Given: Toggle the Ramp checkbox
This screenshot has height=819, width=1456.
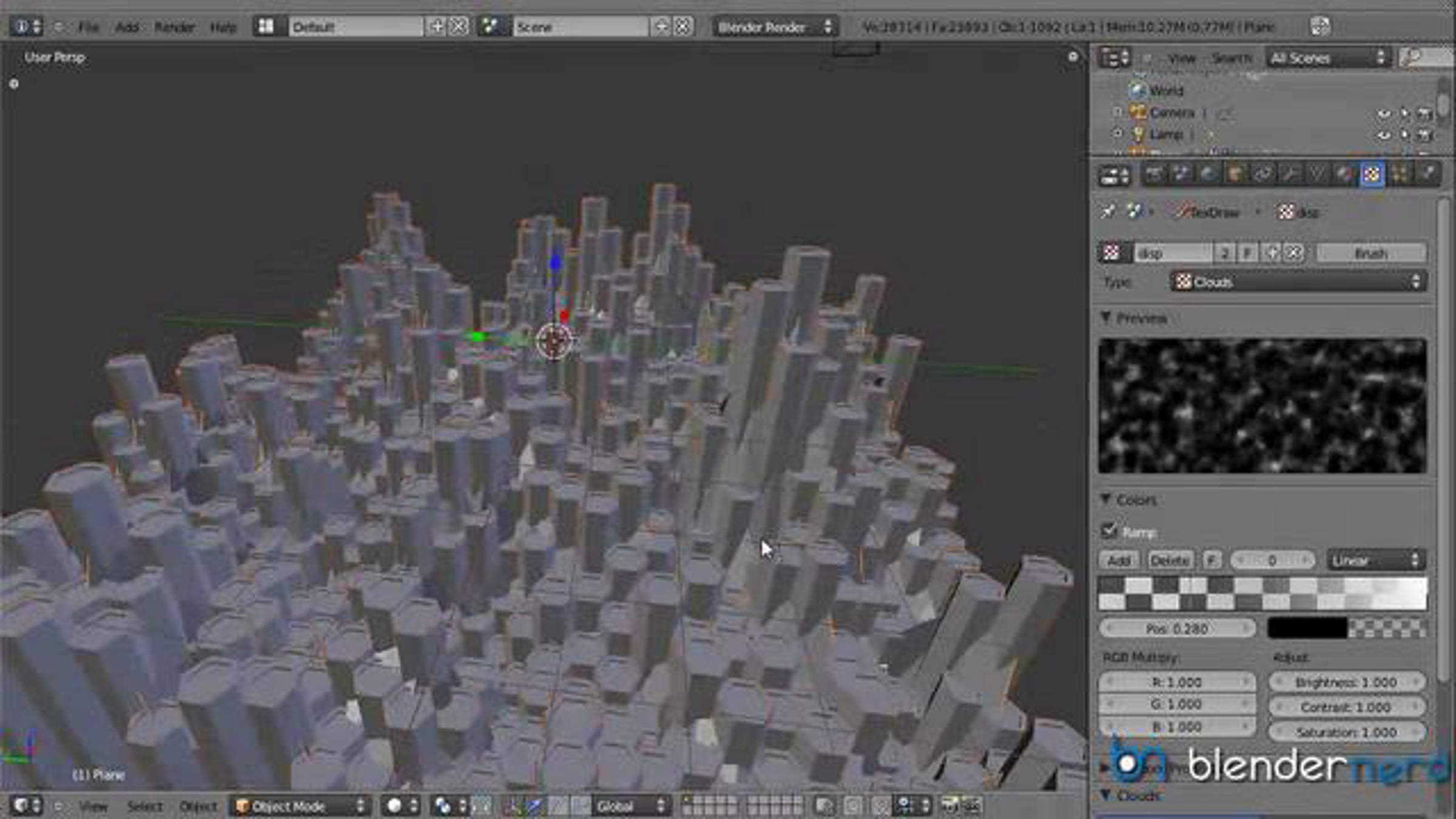Looking at the screenshot, I should [1109, 531].
